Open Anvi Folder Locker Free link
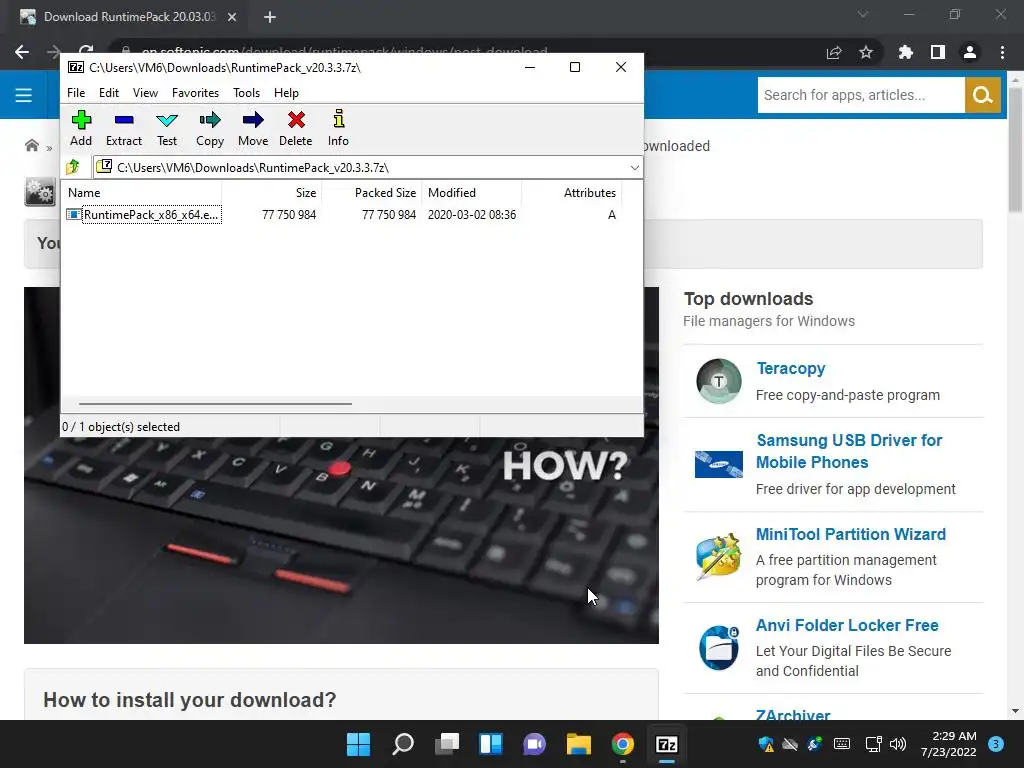Screen dimensions: 1024x768 pyautogui.click(x=847, y=625)
